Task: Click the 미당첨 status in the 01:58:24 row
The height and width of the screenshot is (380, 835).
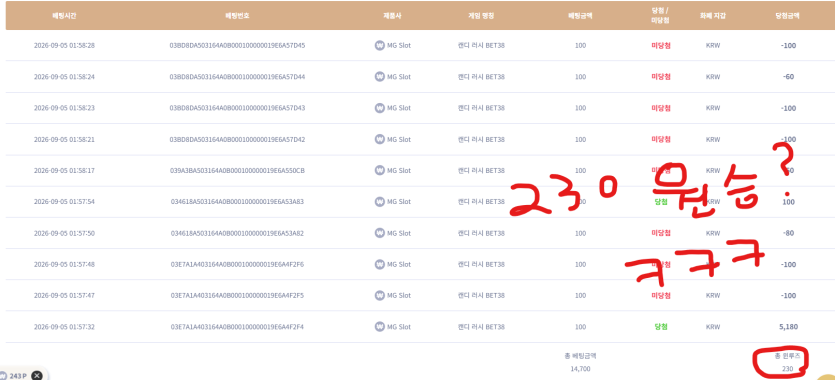Action: pyautogui.click(x=660, y=77)
